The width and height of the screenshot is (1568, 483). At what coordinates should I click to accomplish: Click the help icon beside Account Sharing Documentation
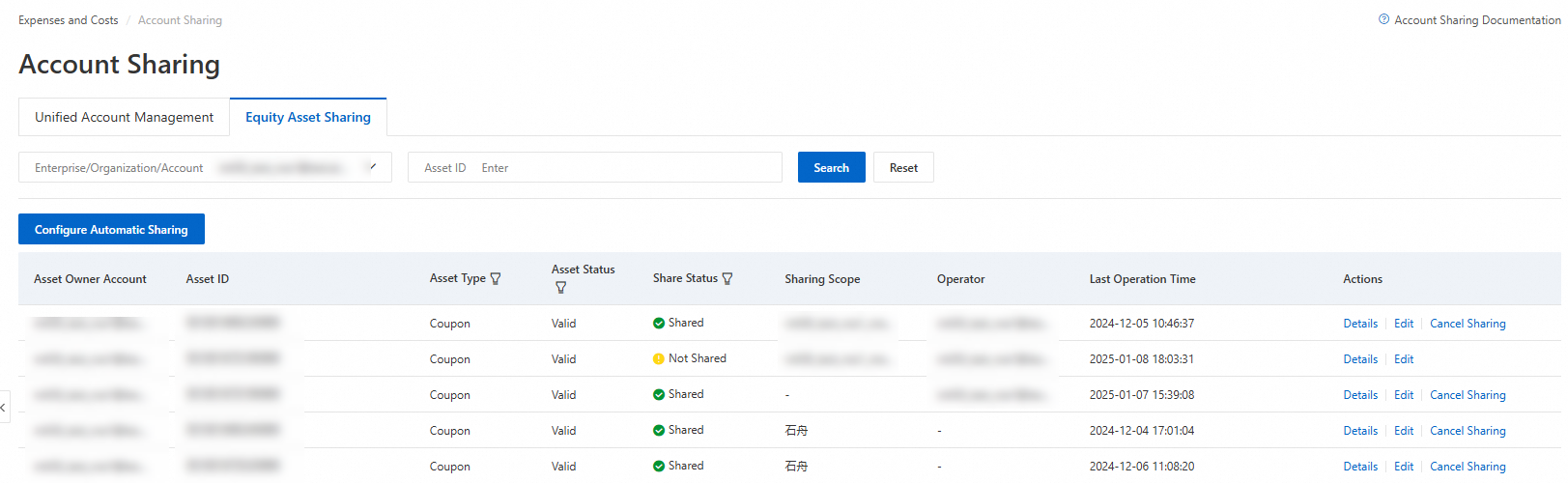(x=1383, y=19)
